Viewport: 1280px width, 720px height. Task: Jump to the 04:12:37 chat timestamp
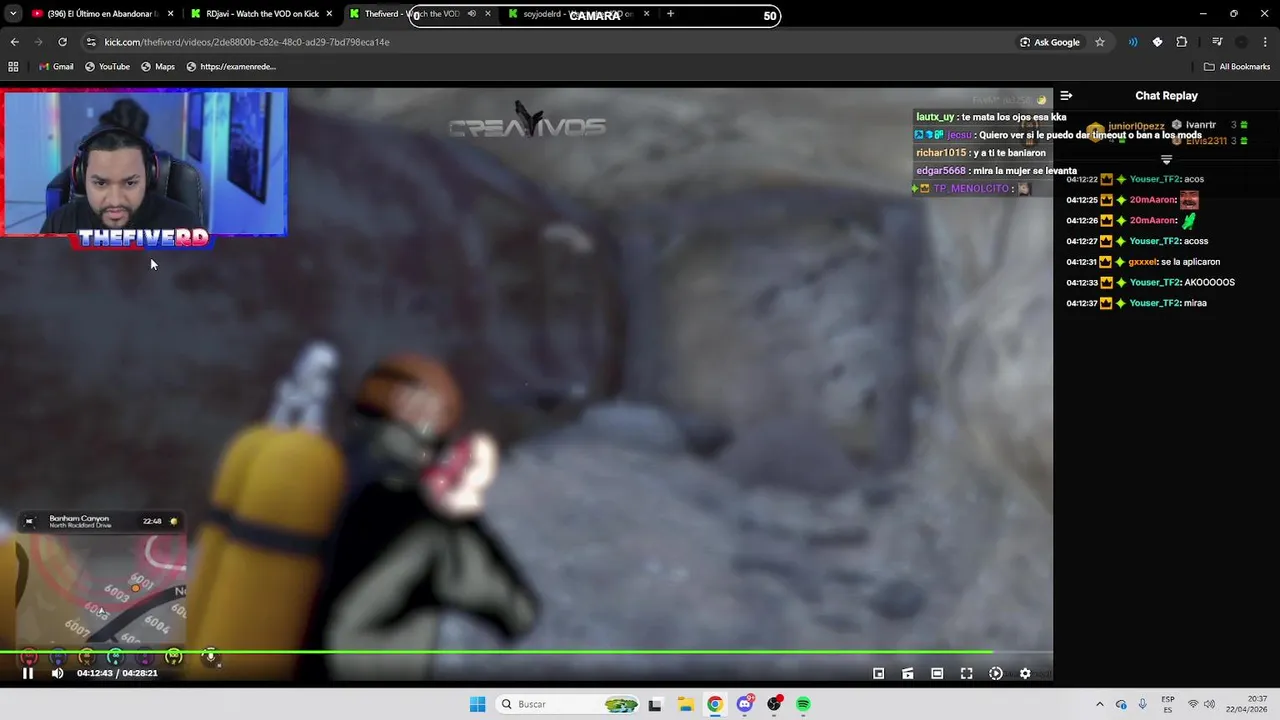pos(1082,303)
